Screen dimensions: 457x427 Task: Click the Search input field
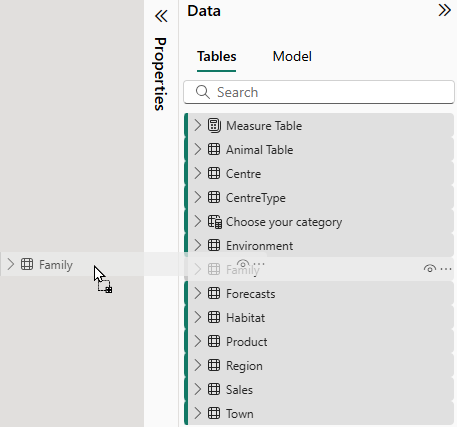point(319,92)
